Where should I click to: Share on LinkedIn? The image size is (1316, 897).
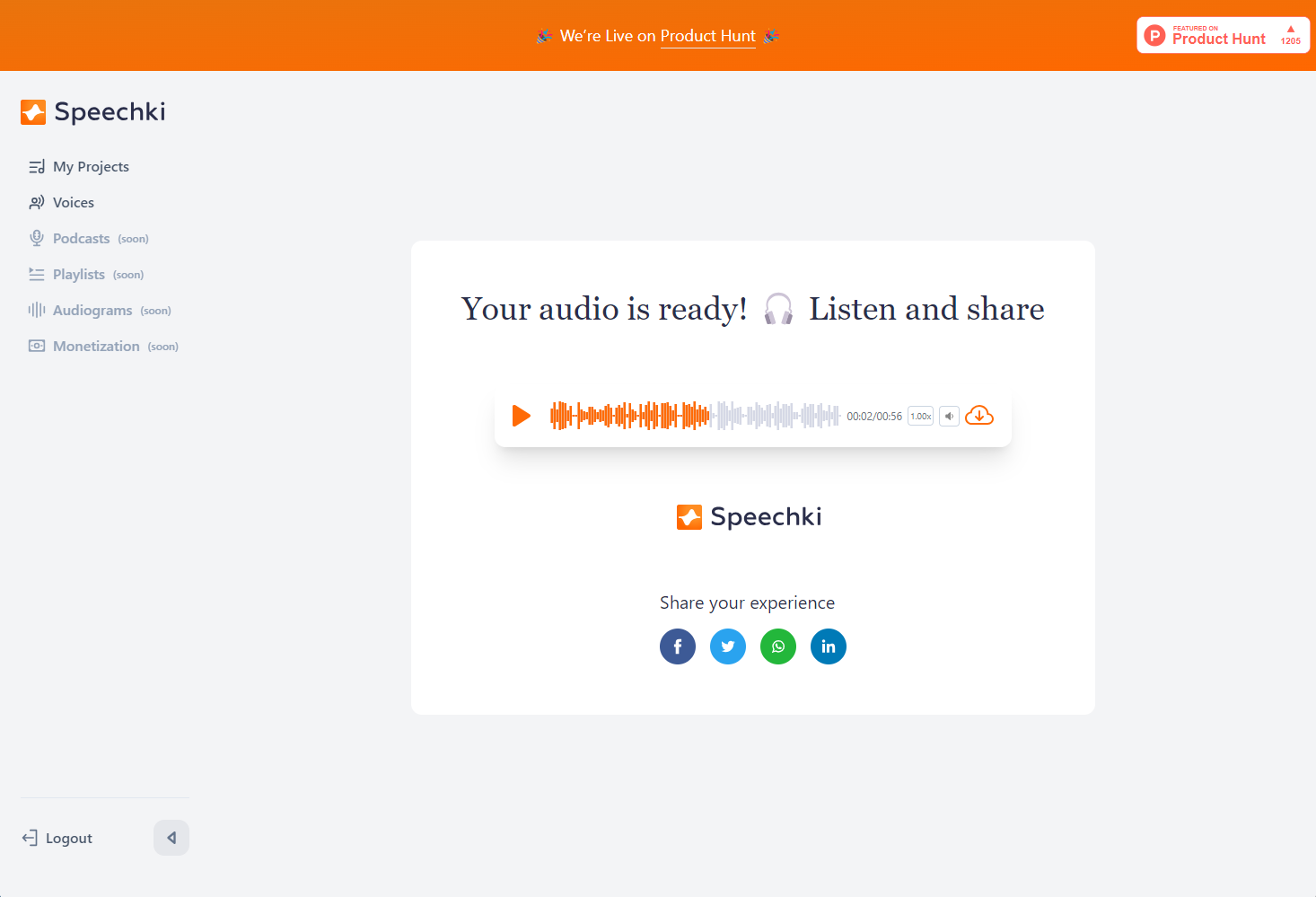[x=829, y=646]
